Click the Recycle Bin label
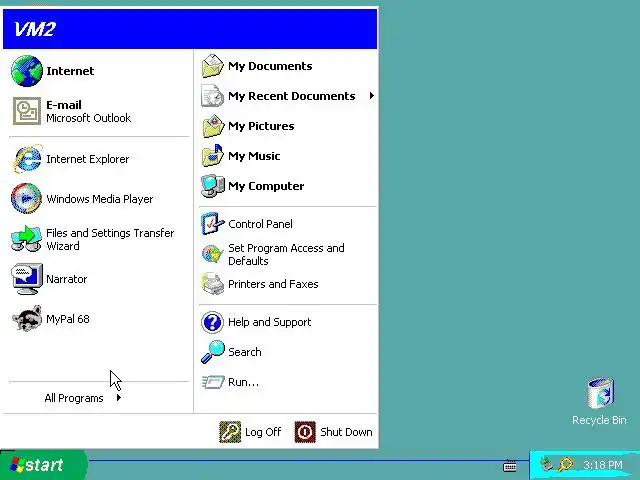 point(599,420)
